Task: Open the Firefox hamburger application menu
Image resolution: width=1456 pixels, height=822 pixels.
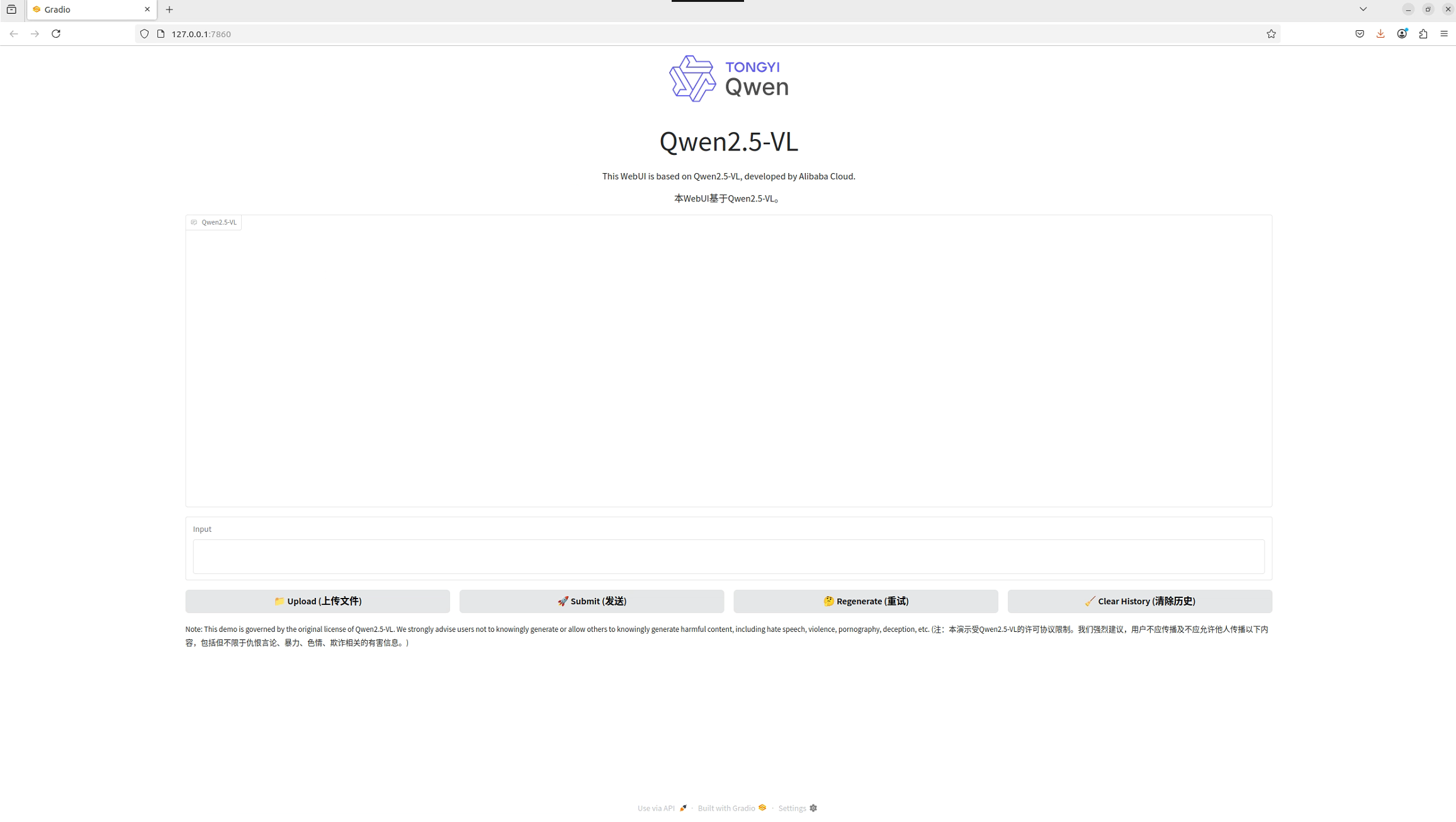Action: 1444,34
